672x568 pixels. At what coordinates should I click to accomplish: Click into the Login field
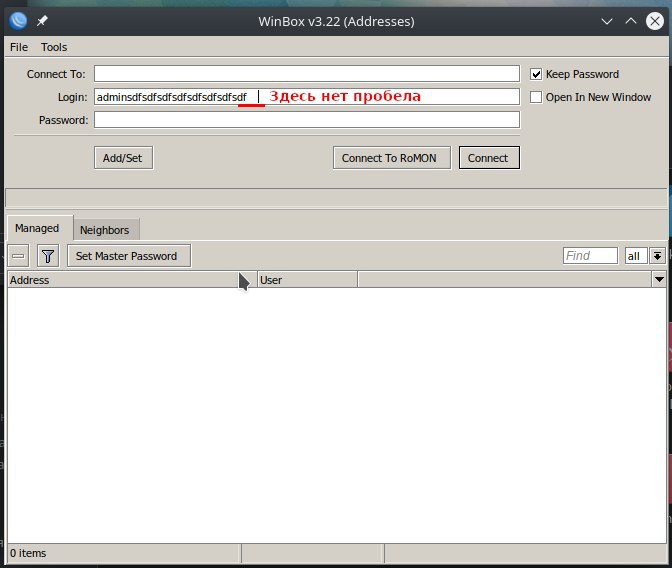(307, 97)
